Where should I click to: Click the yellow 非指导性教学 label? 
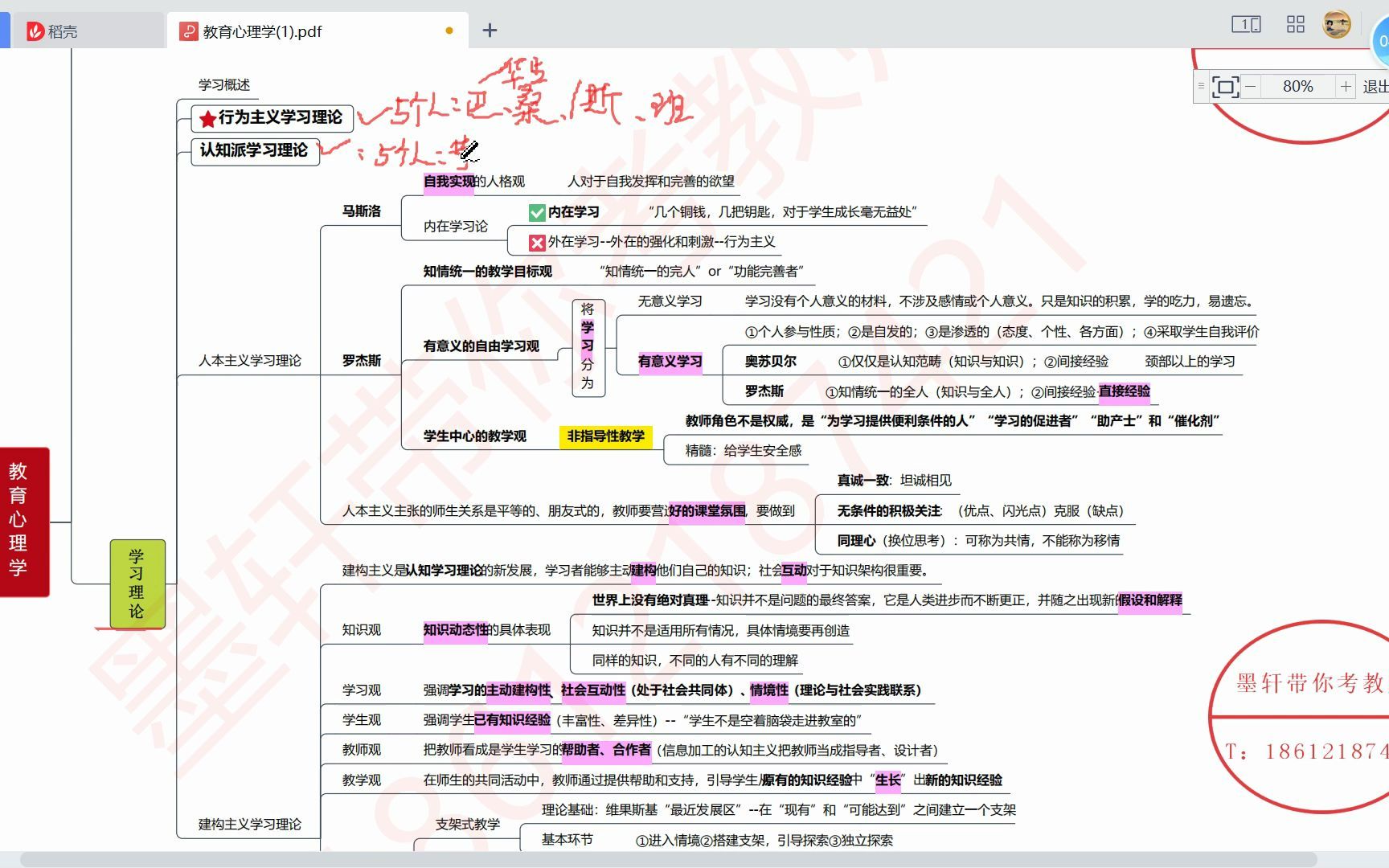point(606,436)
